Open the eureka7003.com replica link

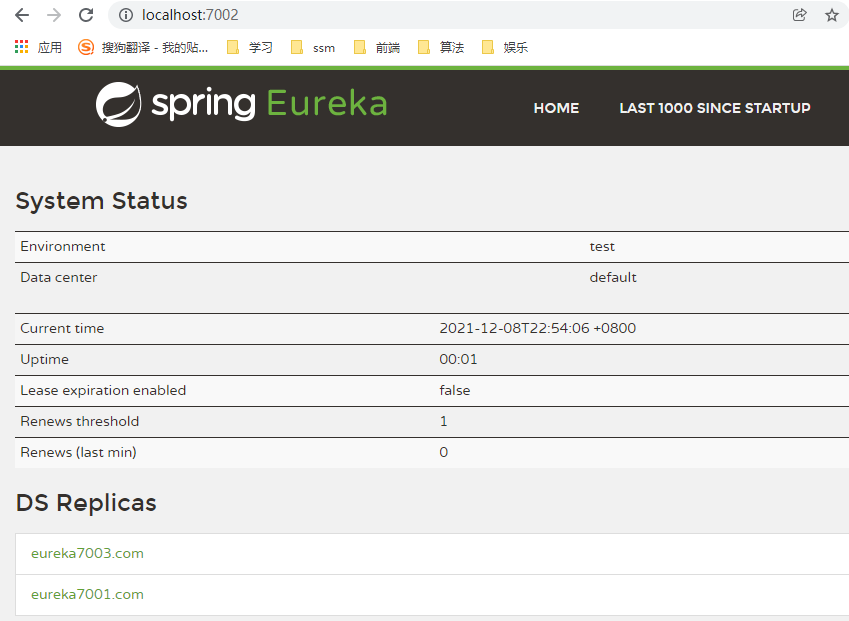point(87,553)
